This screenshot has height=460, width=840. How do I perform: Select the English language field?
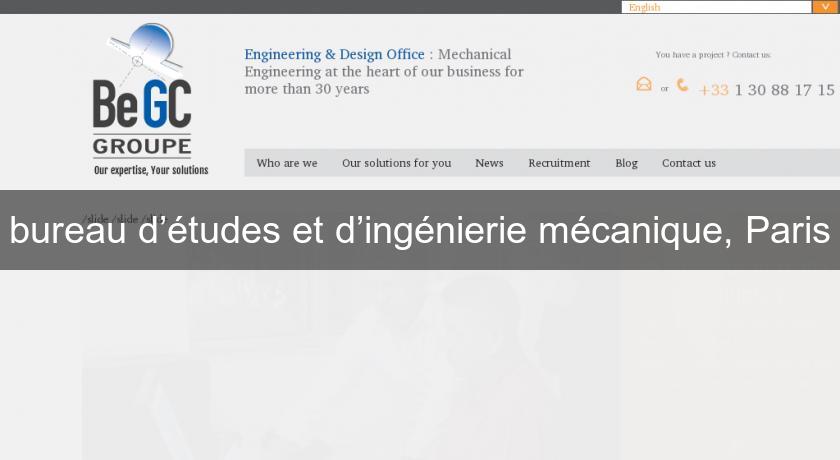tap(717, 7)
